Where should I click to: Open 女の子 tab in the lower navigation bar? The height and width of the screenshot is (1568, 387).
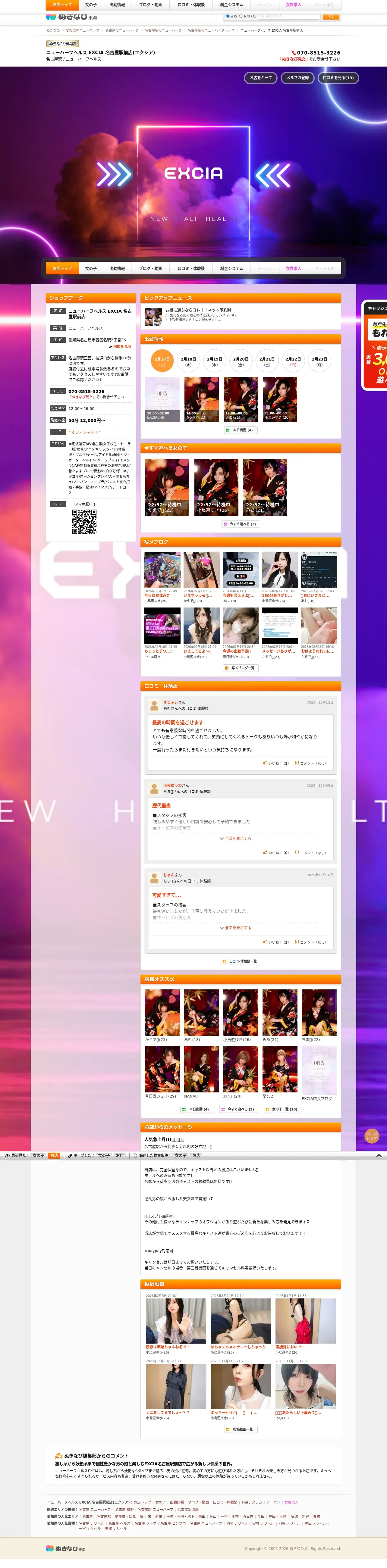point(91,268)
